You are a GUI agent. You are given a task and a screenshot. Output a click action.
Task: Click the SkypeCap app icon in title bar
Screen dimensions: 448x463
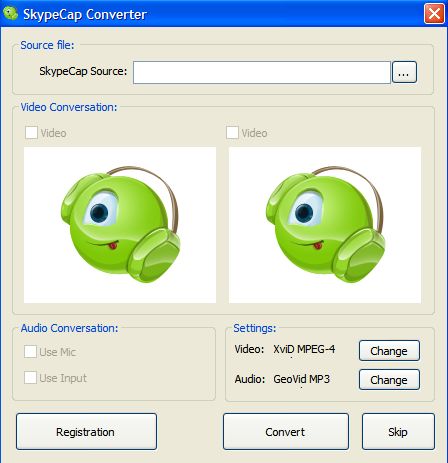coord(10,14)
